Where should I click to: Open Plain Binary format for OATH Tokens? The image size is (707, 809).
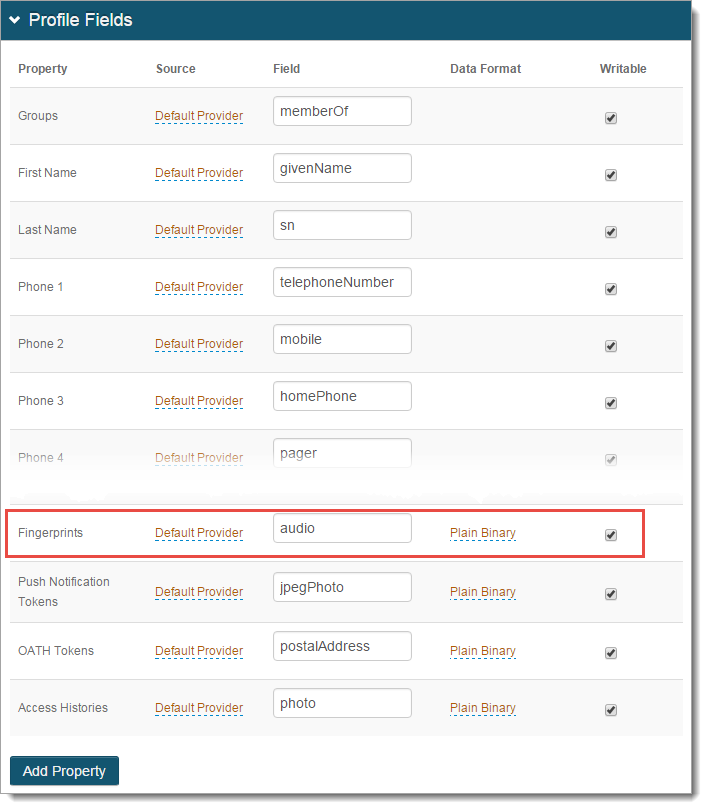pos(483,651)
